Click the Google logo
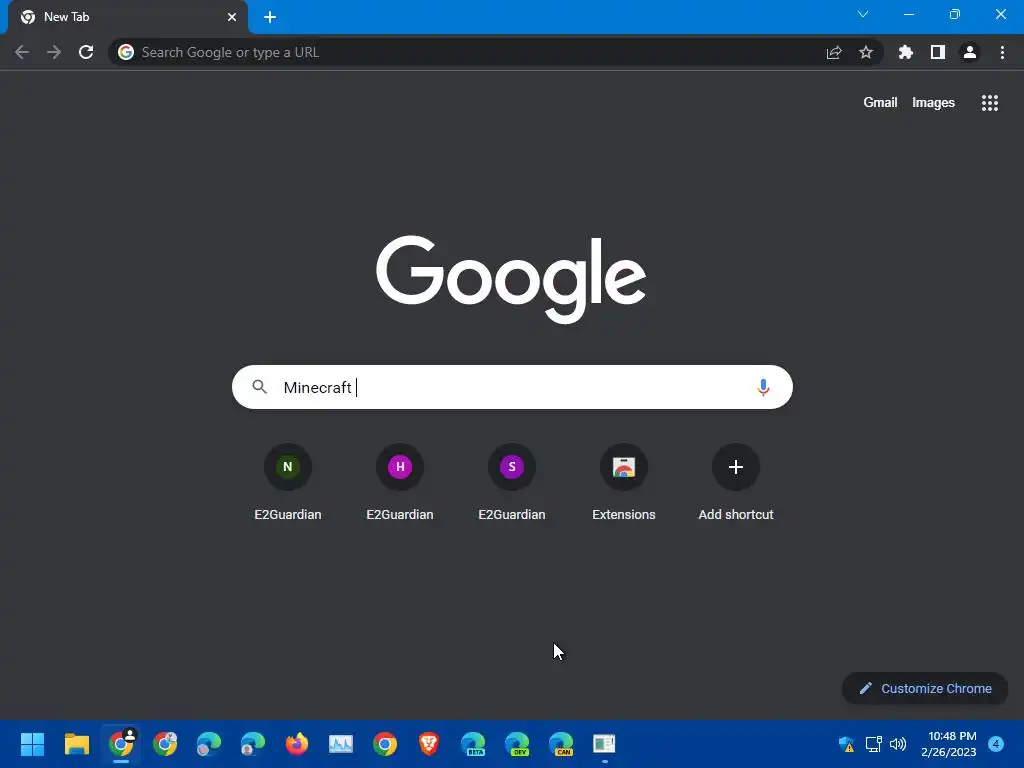The width and height of the screenshot is (1024, 768). coord(511,280)
